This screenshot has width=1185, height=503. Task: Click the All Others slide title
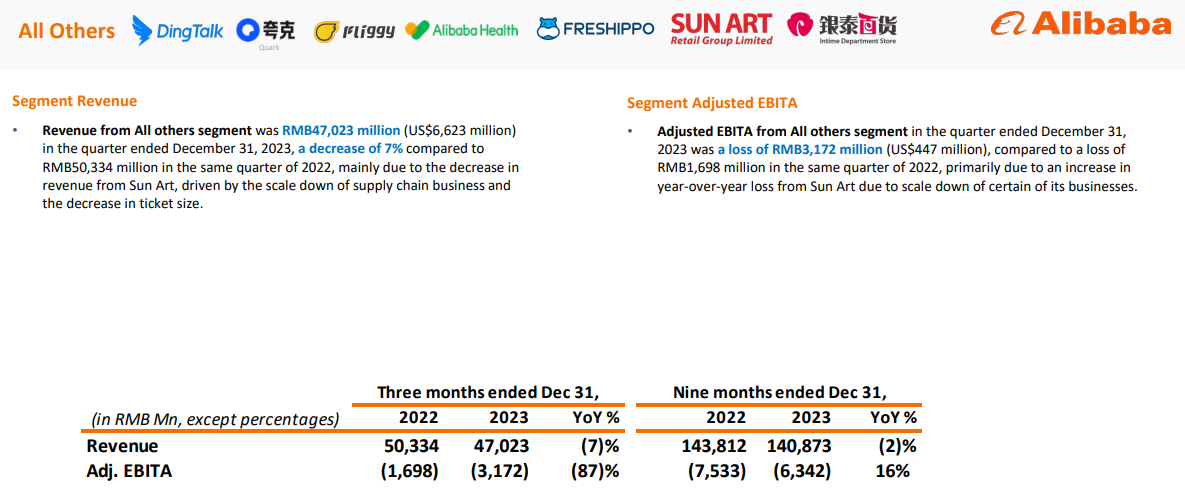[x=67, y=31]
